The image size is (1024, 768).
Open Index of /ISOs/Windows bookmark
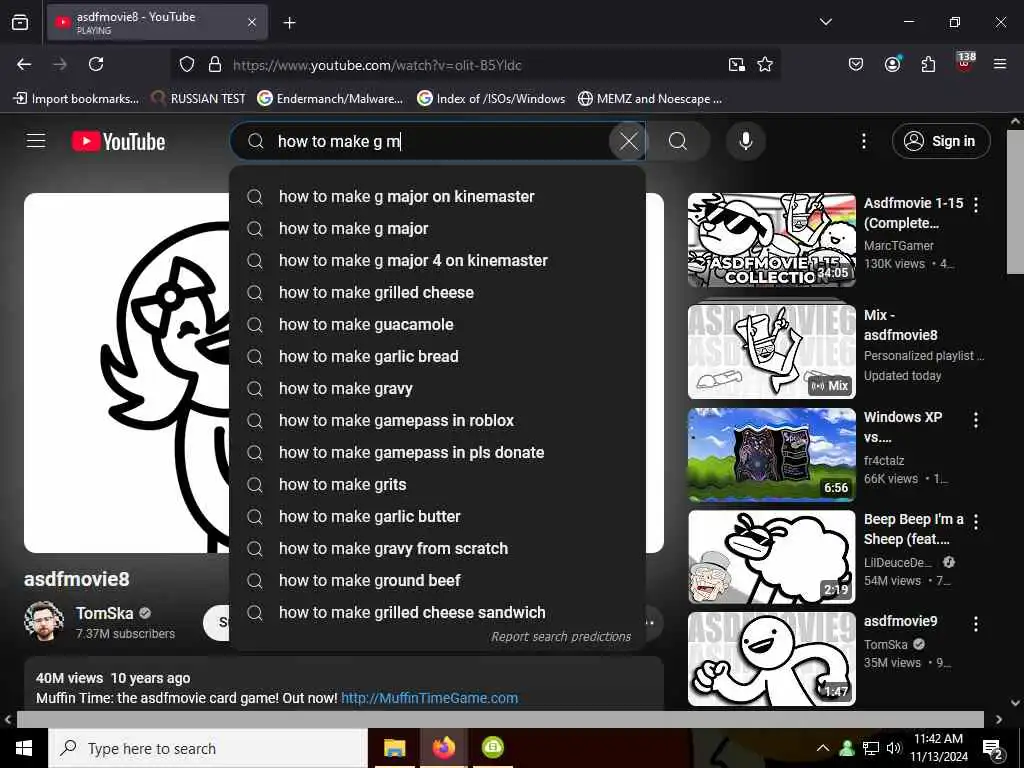coord(491,99)
